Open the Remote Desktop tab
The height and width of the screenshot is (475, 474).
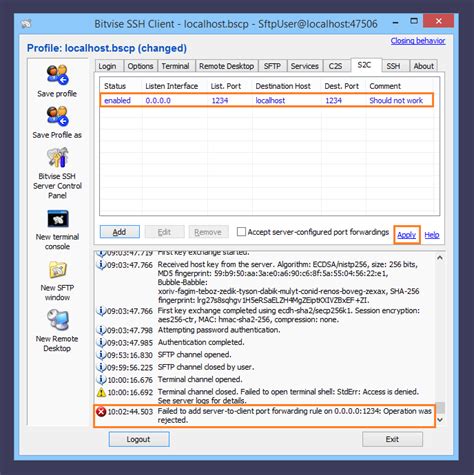[x=227, y=66]
